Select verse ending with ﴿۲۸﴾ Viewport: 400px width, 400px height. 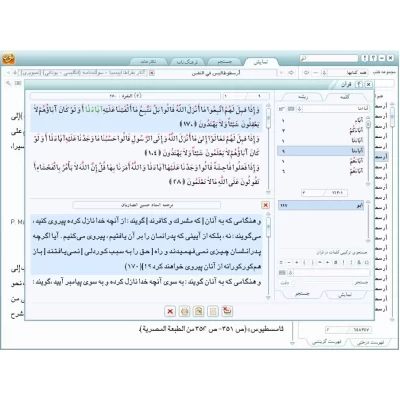(147, 174)
